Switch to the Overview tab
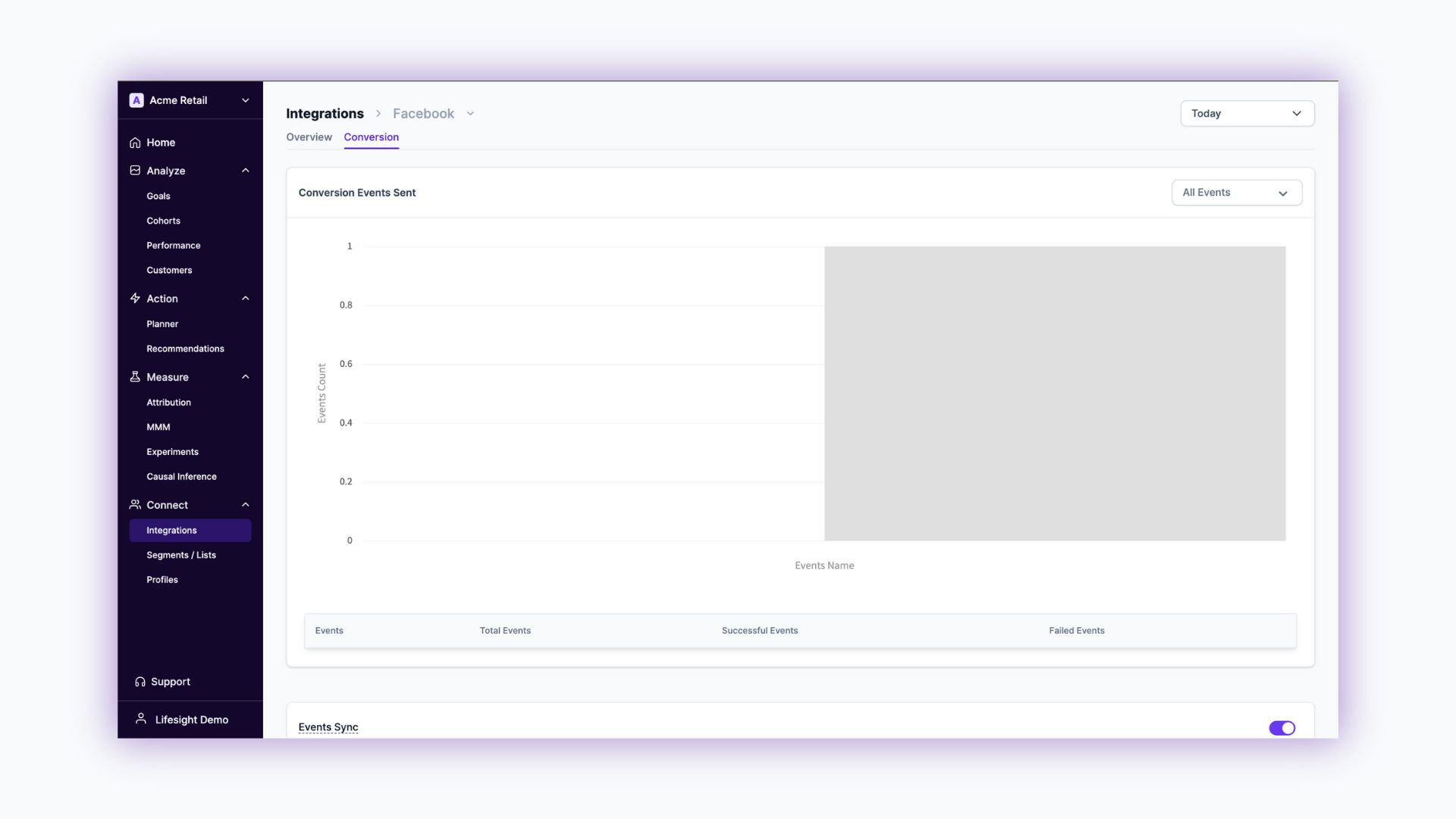Screen dimensions: 1456x819 pyautogui.click(x=309, y=137)
